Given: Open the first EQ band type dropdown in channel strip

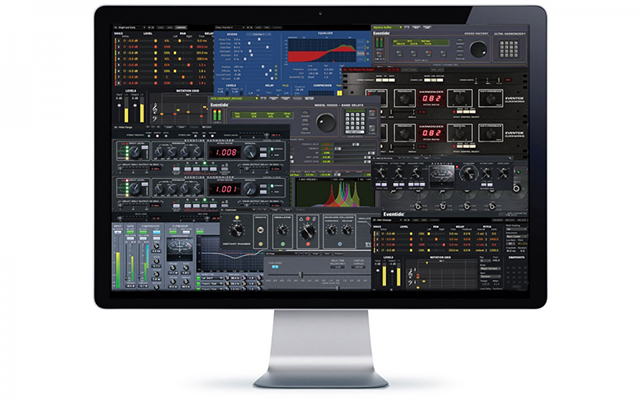Looking at the screenshot, I should coord(213,278).
